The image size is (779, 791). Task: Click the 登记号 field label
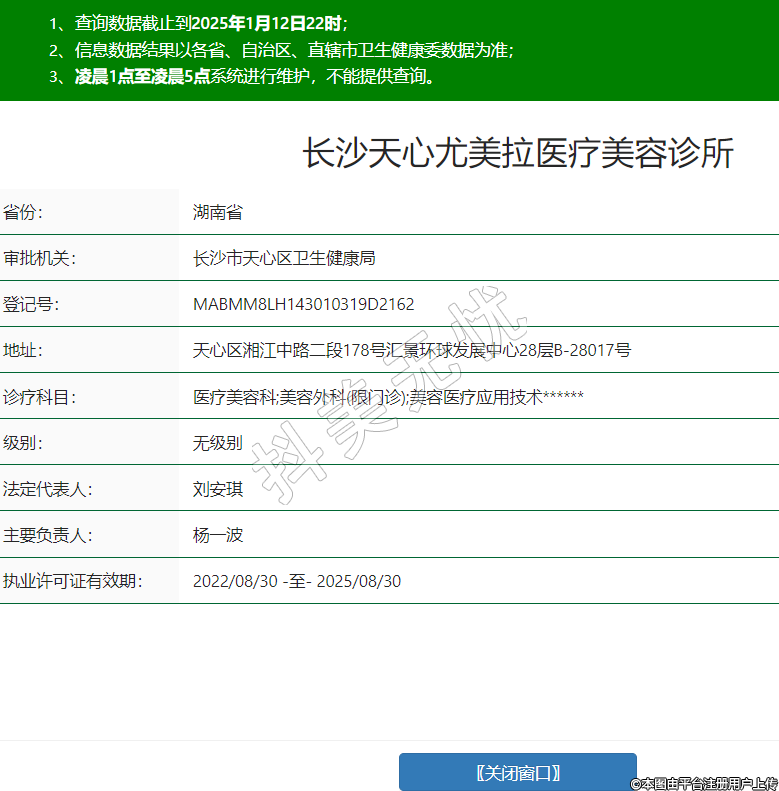(x=32, y=304)
